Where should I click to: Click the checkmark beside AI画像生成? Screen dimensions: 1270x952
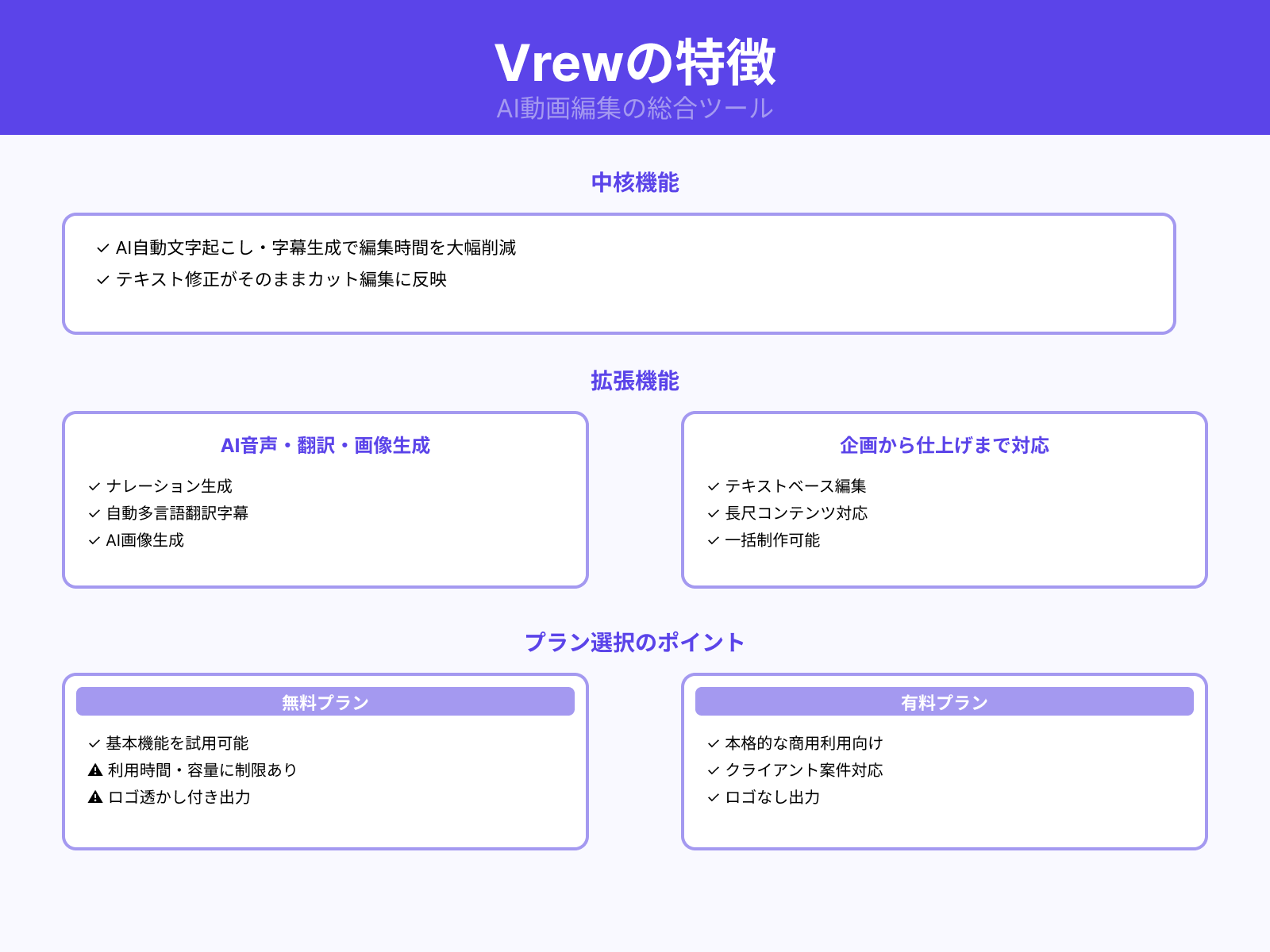pos(93,541)
